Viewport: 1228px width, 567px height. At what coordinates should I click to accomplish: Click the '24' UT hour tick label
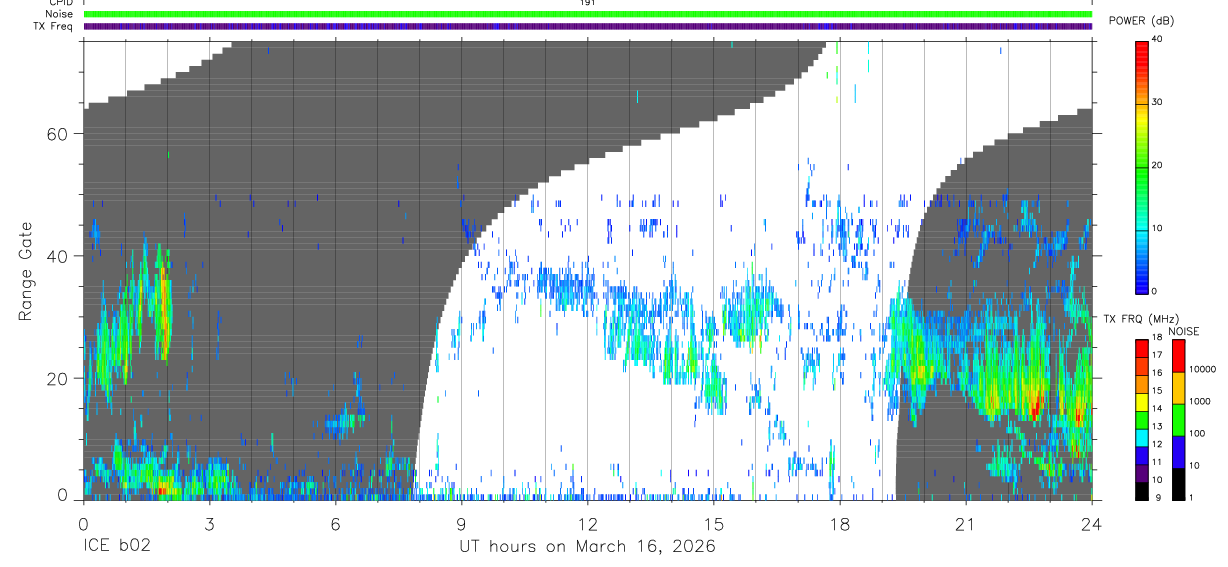[x=1091, y=523]
